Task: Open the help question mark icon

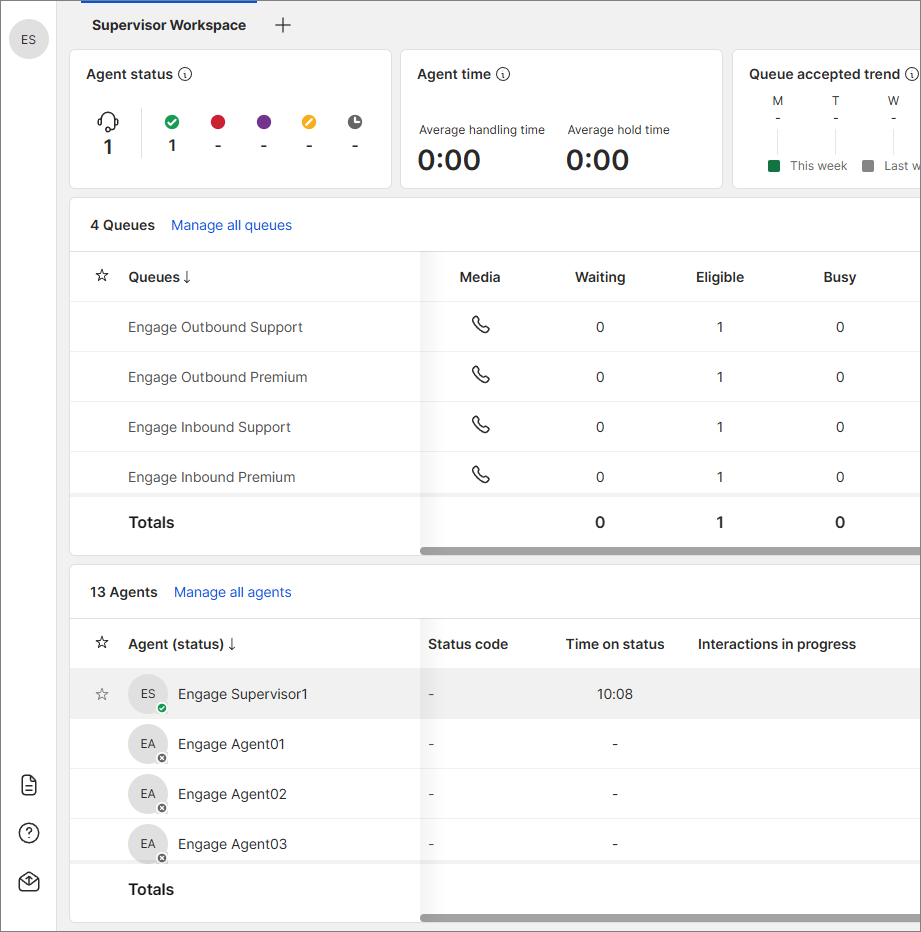Action: (29, 833)
